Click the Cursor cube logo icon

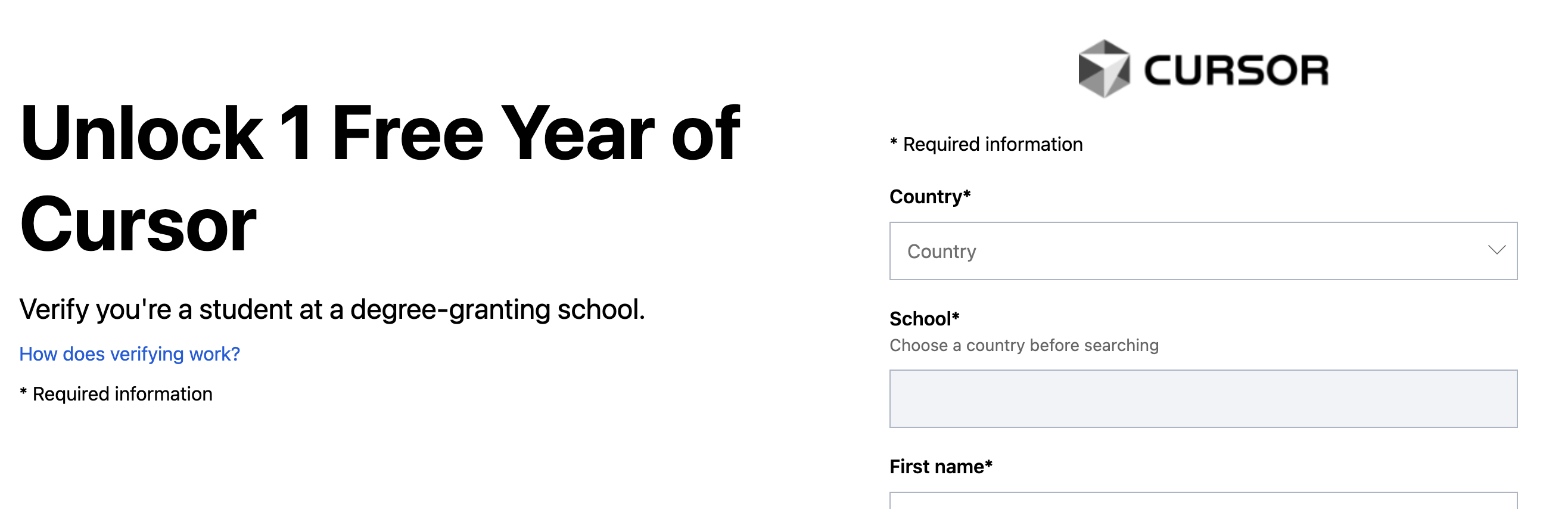(1104, 69)
